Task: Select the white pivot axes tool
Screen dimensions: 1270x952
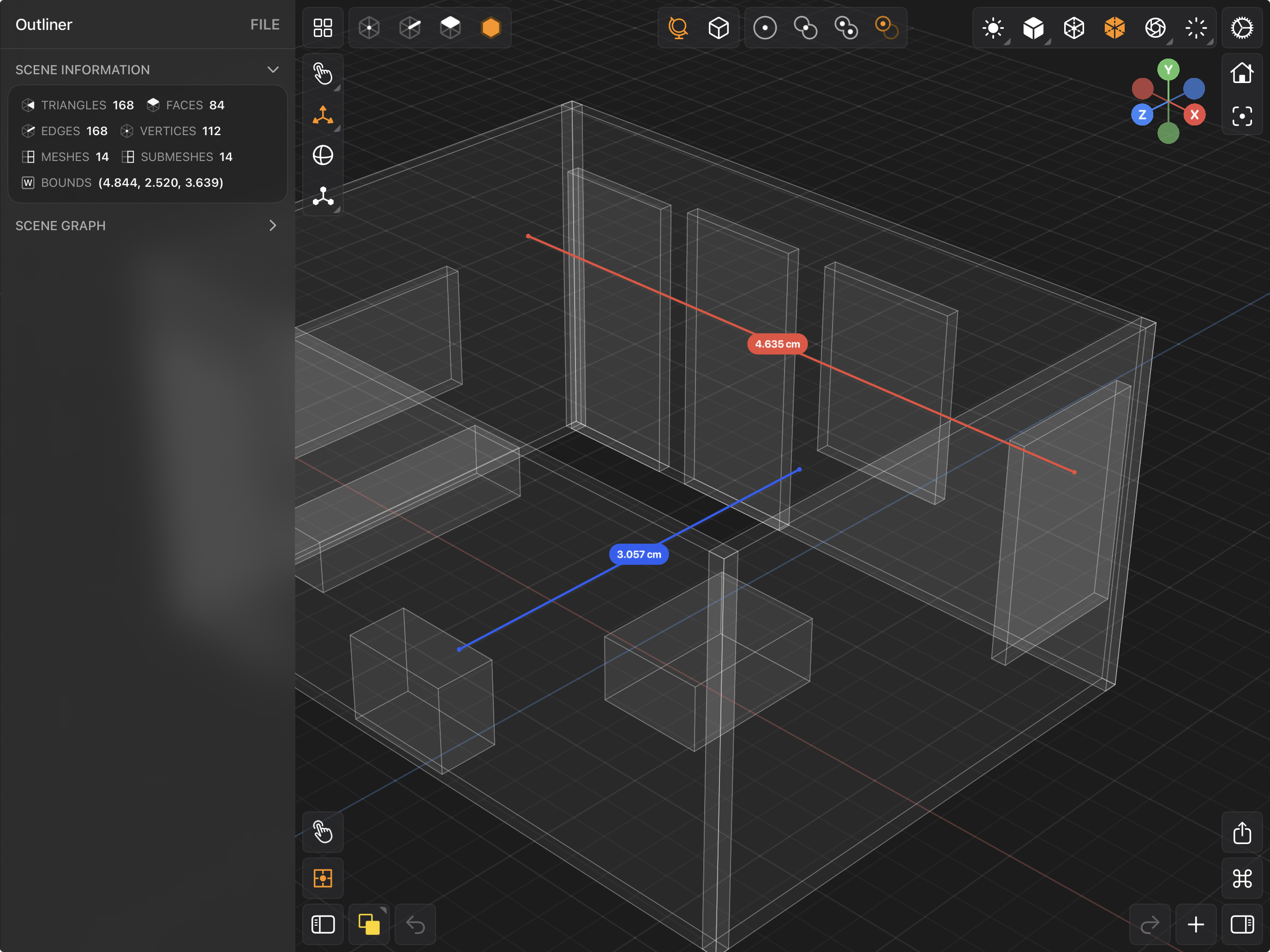Action: pyautogui.click(x=323, y=196)
